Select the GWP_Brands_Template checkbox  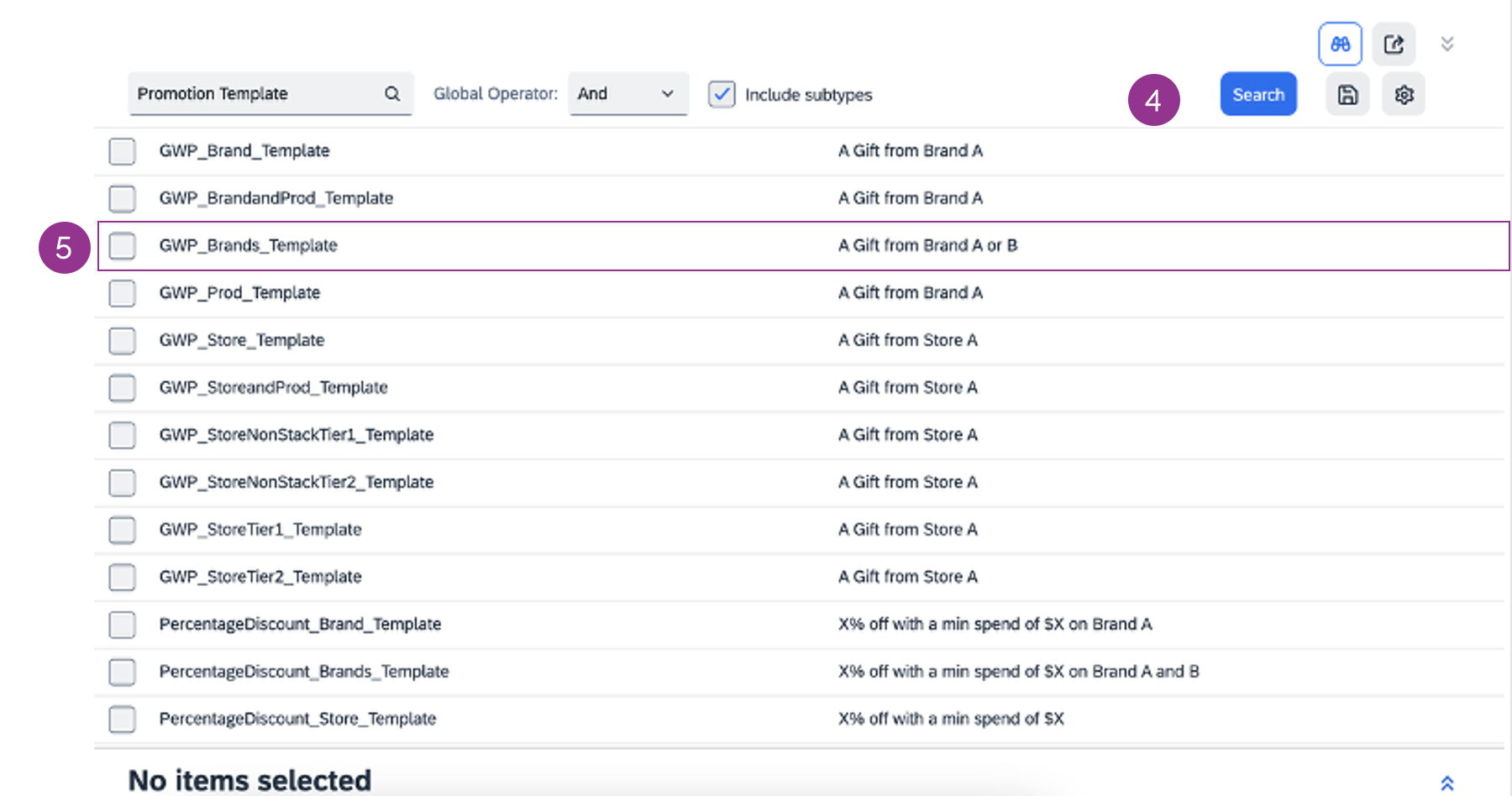click(123, 246)
